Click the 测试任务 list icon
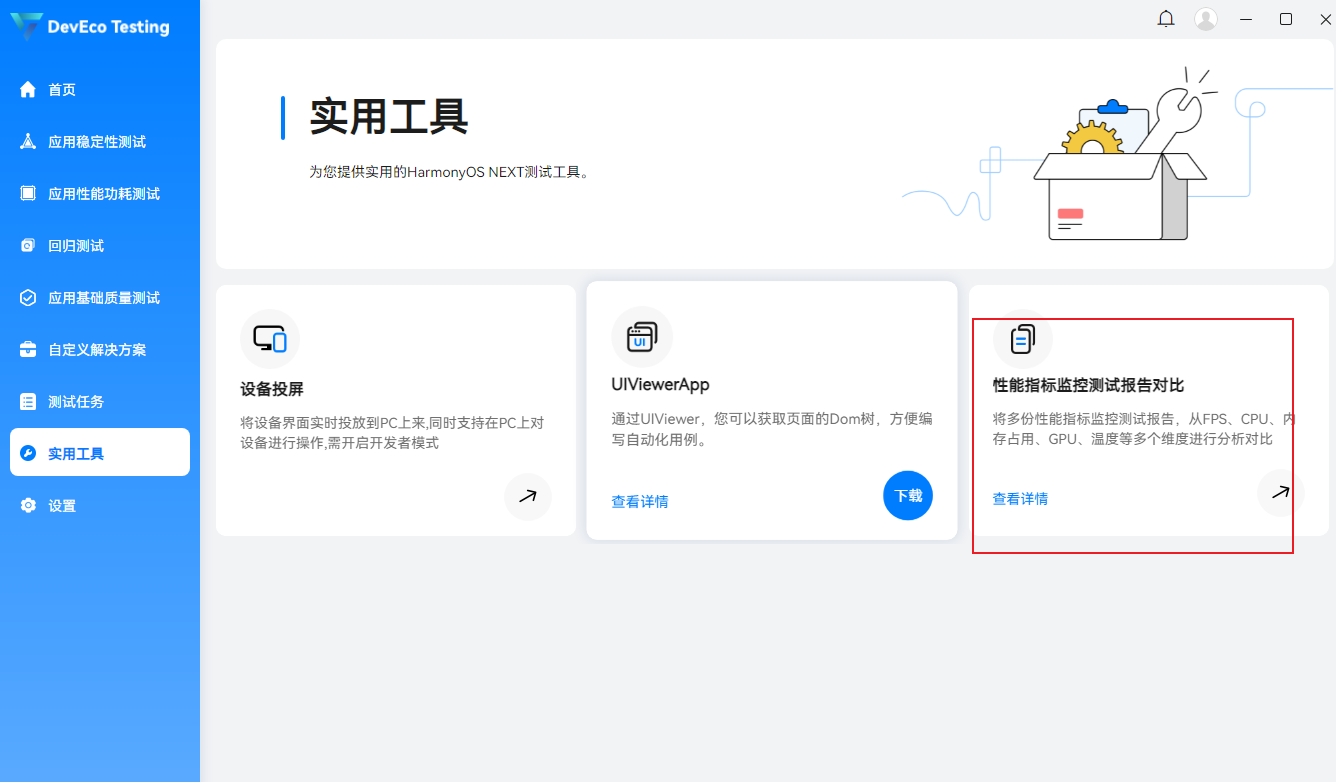Screen dimensions: 1336x782 [28, 402]
